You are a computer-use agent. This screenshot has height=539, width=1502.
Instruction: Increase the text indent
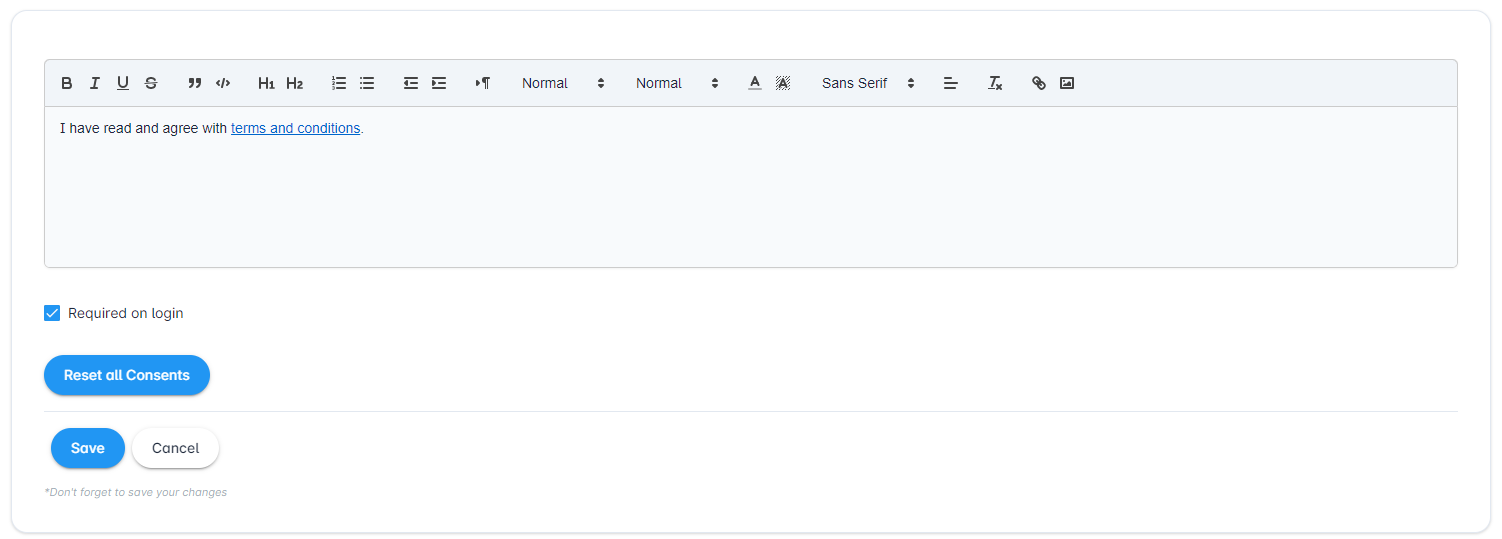(x=439, y=83)
